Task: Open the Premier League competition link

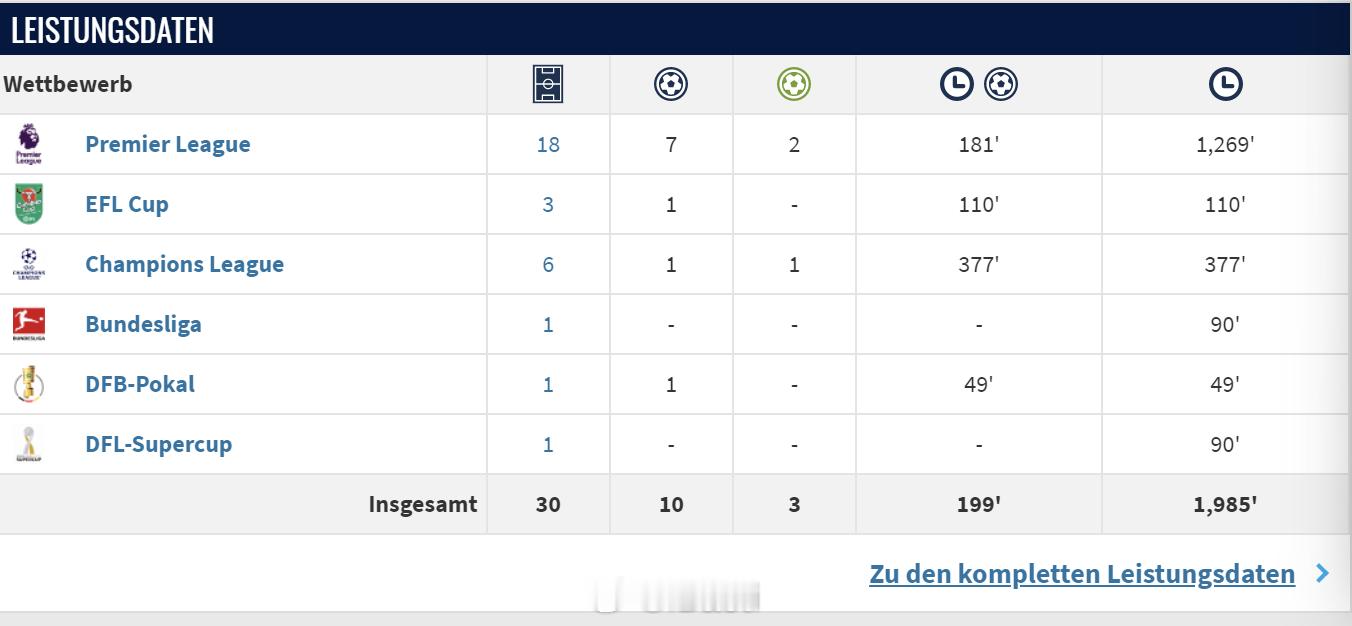Action: (168, 144)
